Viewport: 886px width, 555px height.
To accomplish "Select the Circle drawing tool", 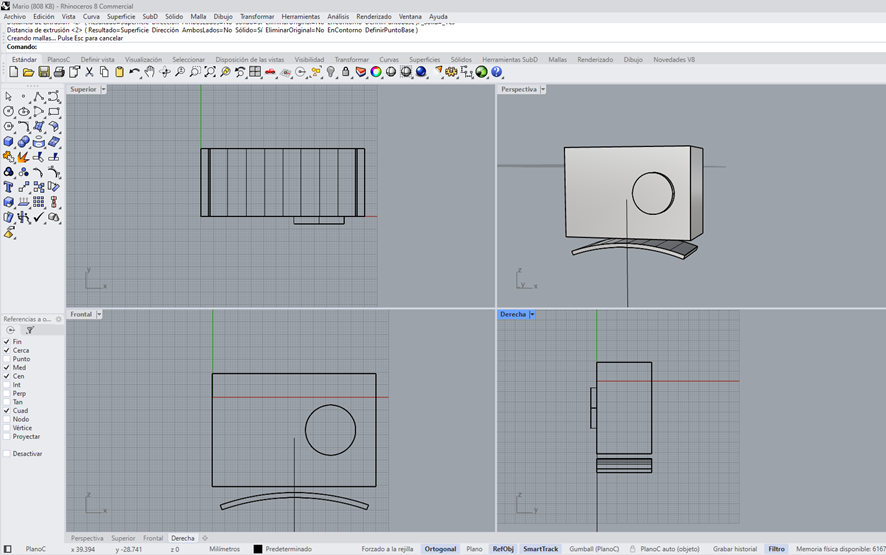I will (9, 112).
